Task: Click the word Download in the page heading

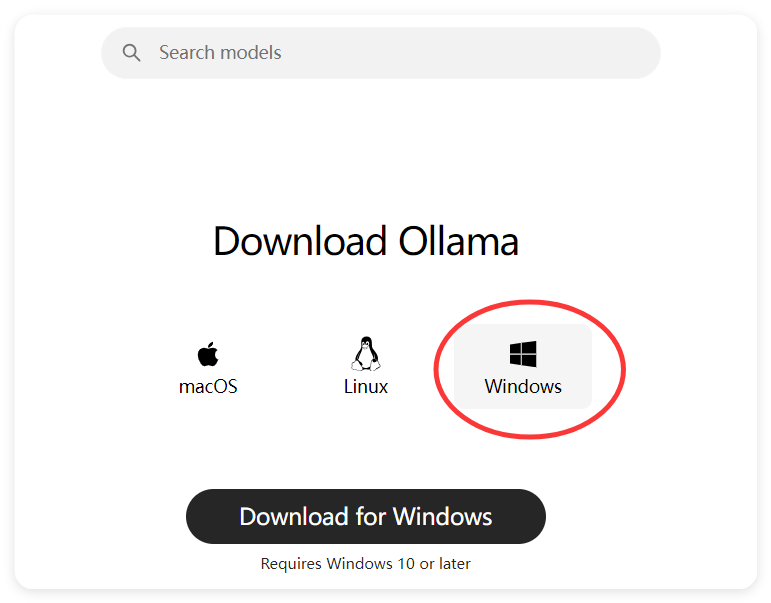Action: (300, 241)
